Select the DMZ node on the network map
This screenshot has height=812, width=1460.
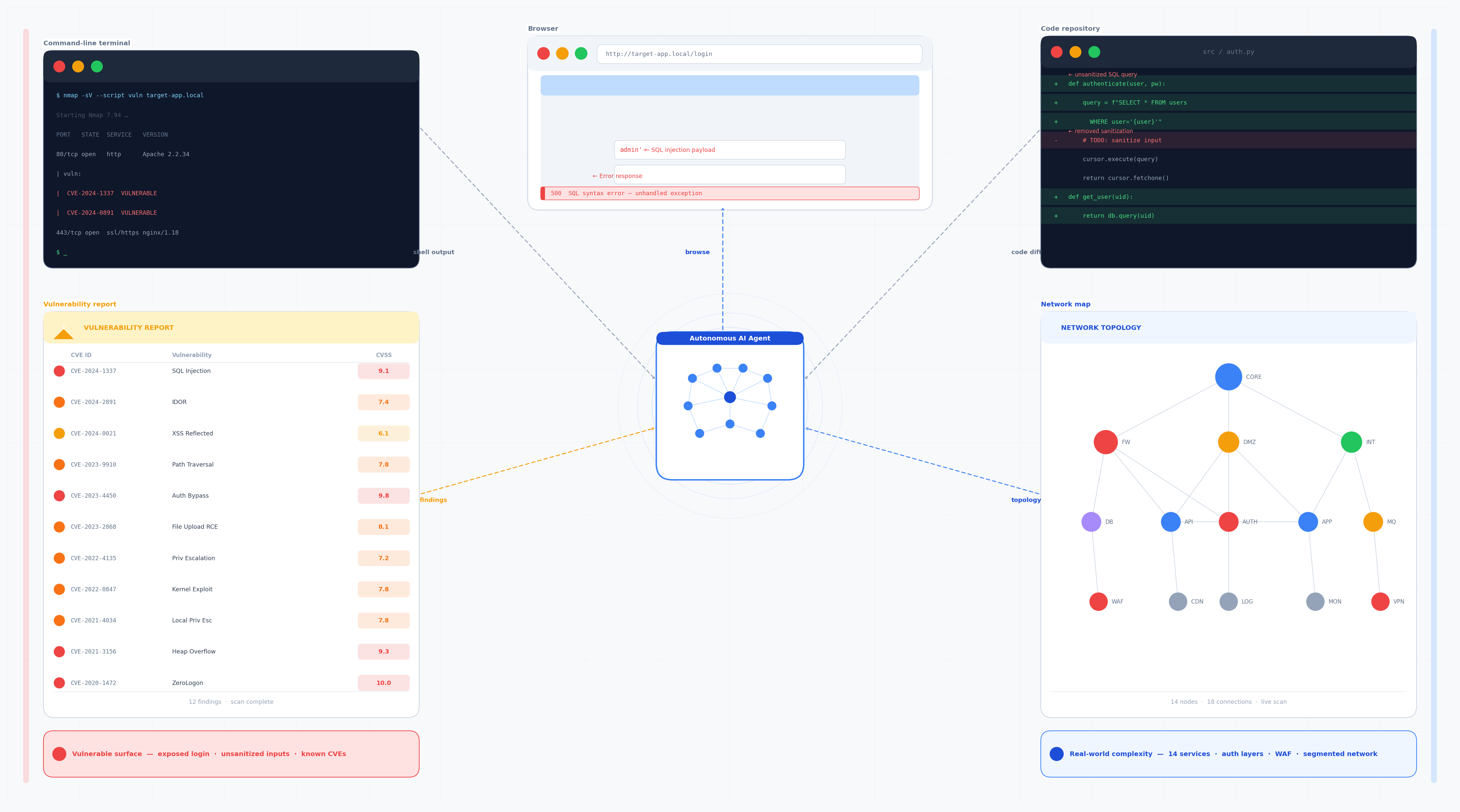coord(1228,442)
